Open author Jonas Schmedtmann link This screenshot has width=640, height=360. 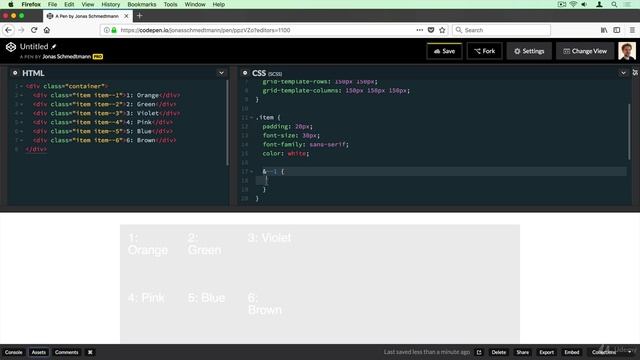pyautogui.click(x=67, y=57)
